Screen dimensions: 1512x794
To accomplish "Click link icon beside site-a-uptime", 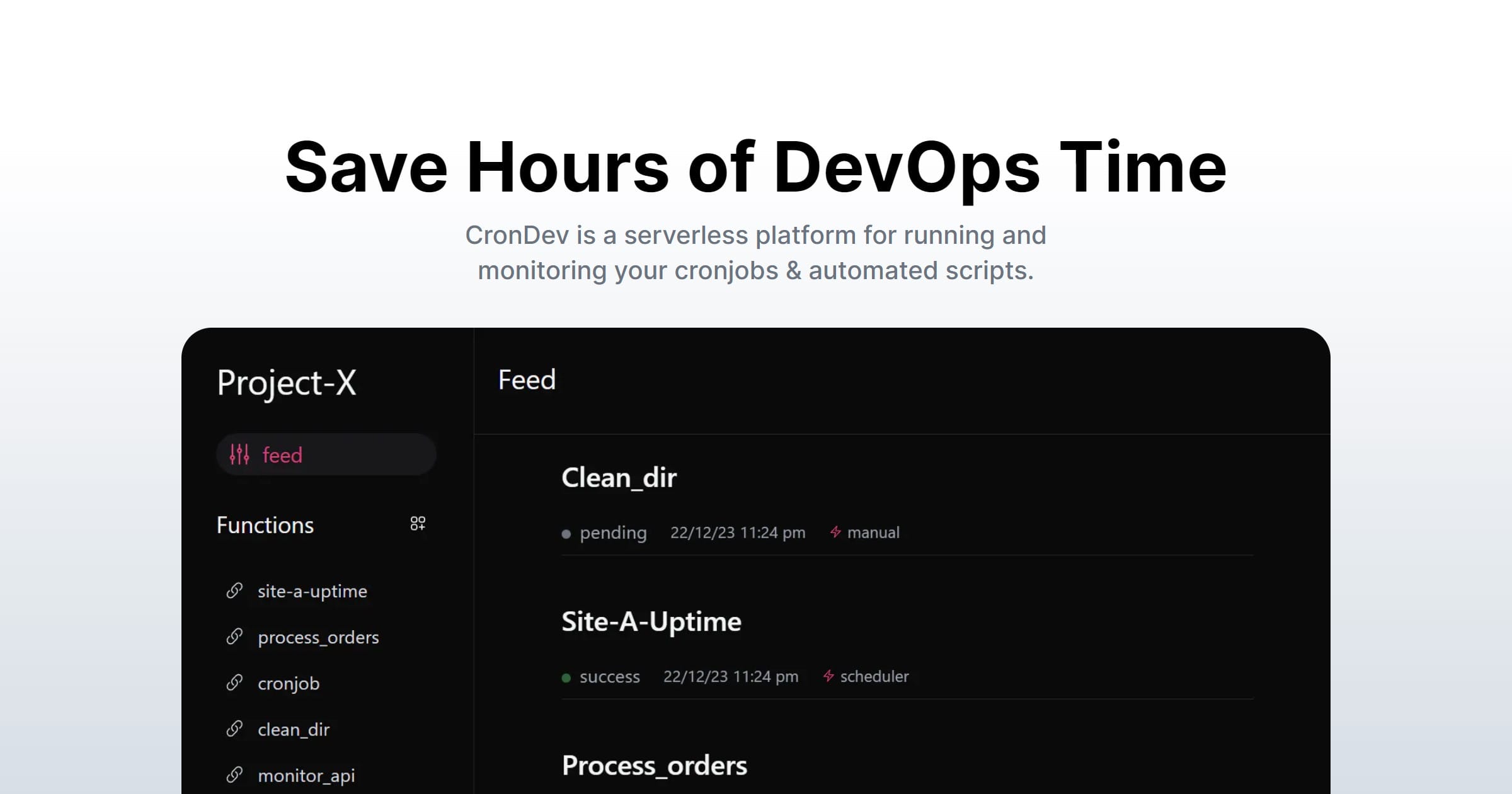I will point(234,590).
